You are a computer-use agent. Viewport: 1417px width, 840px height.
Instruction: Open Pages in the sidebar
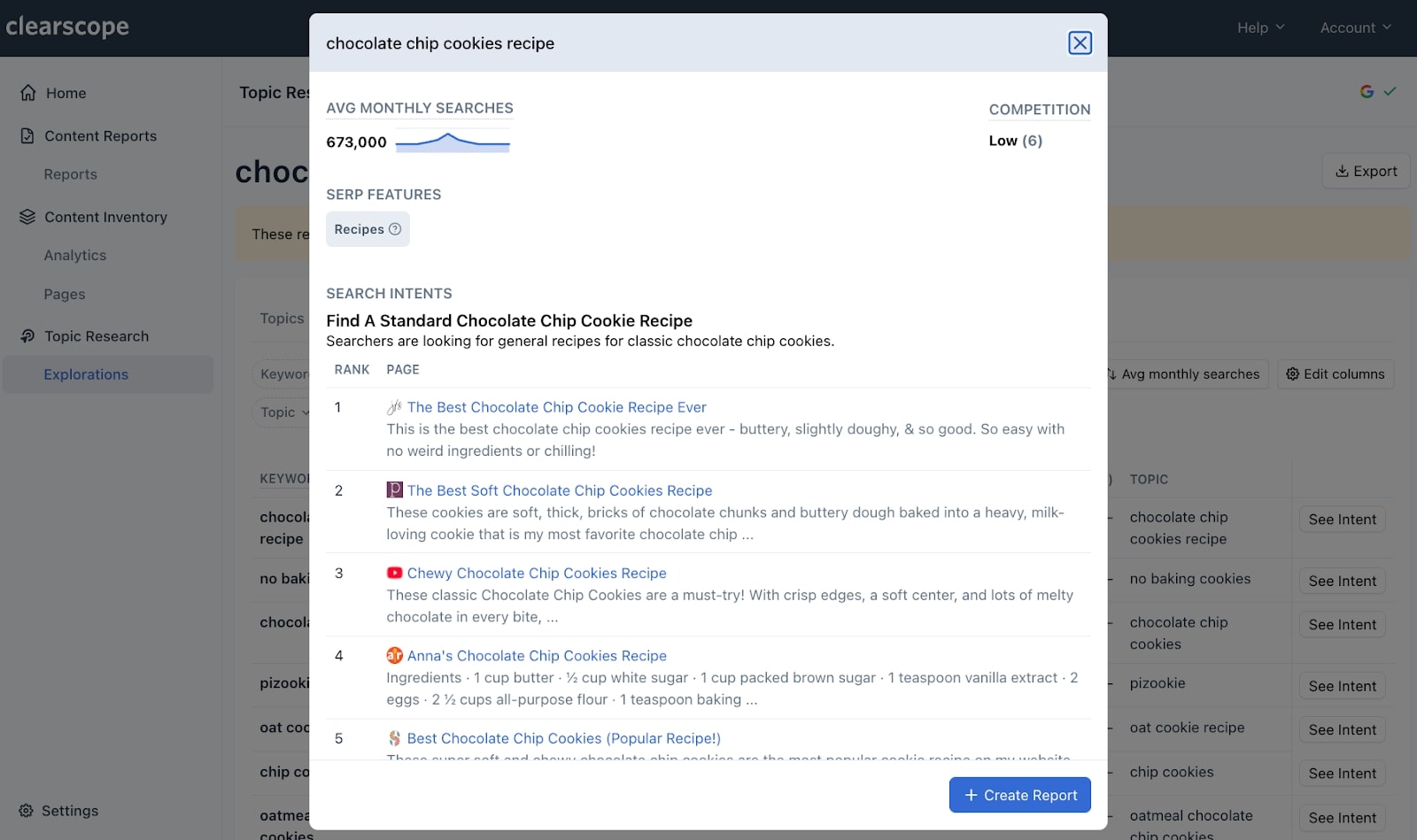(x=65, y=294)
